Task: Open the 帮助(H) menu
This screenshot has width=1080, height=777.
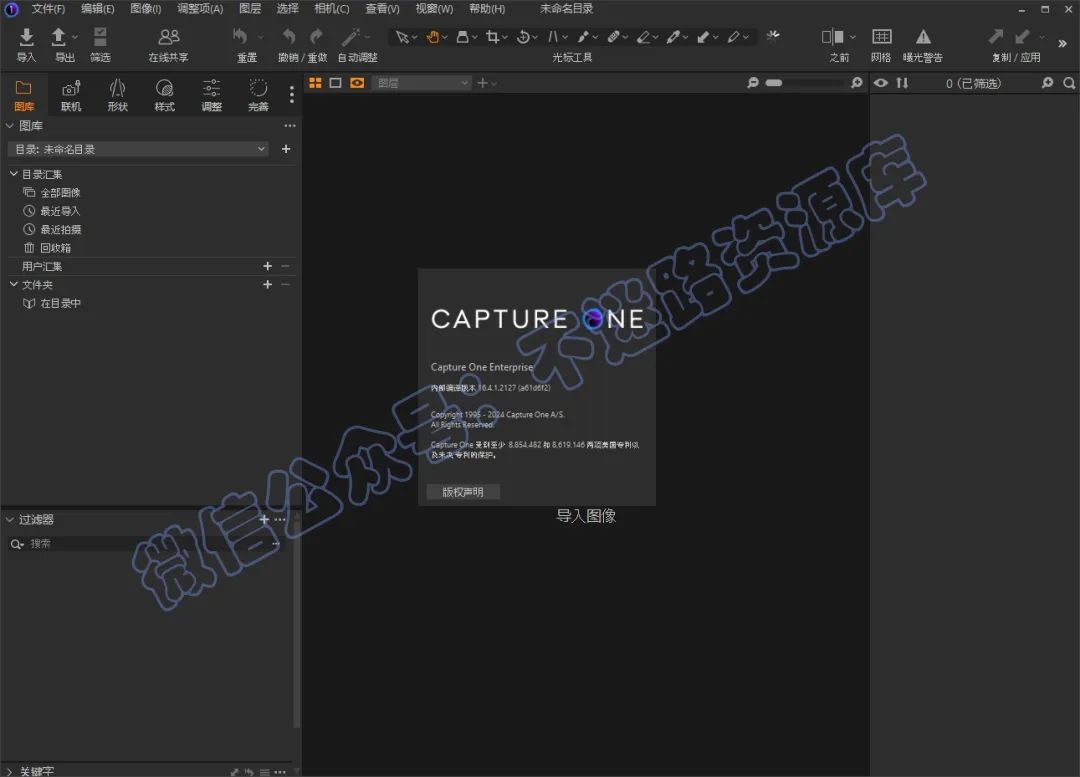Action: 487,9
